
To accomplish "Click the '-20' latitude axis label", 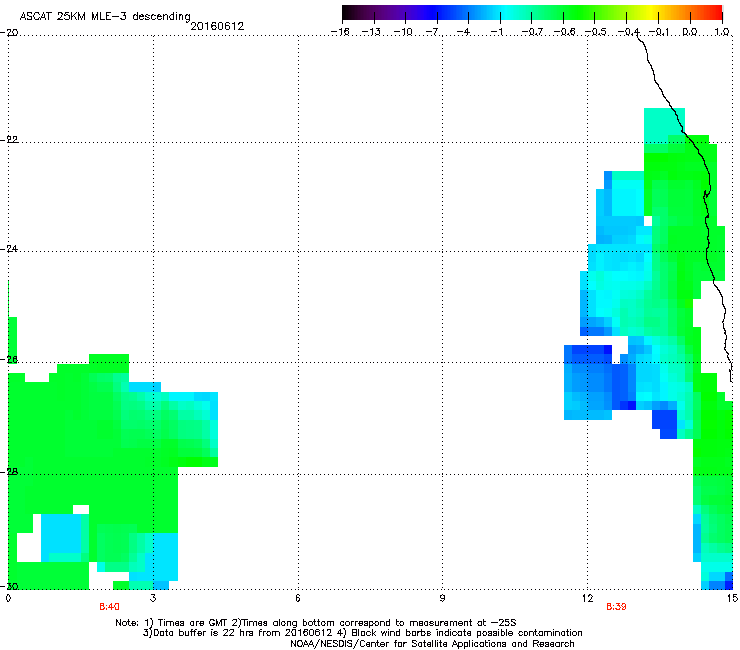I will pyautogui.click(x=9, y=33).
